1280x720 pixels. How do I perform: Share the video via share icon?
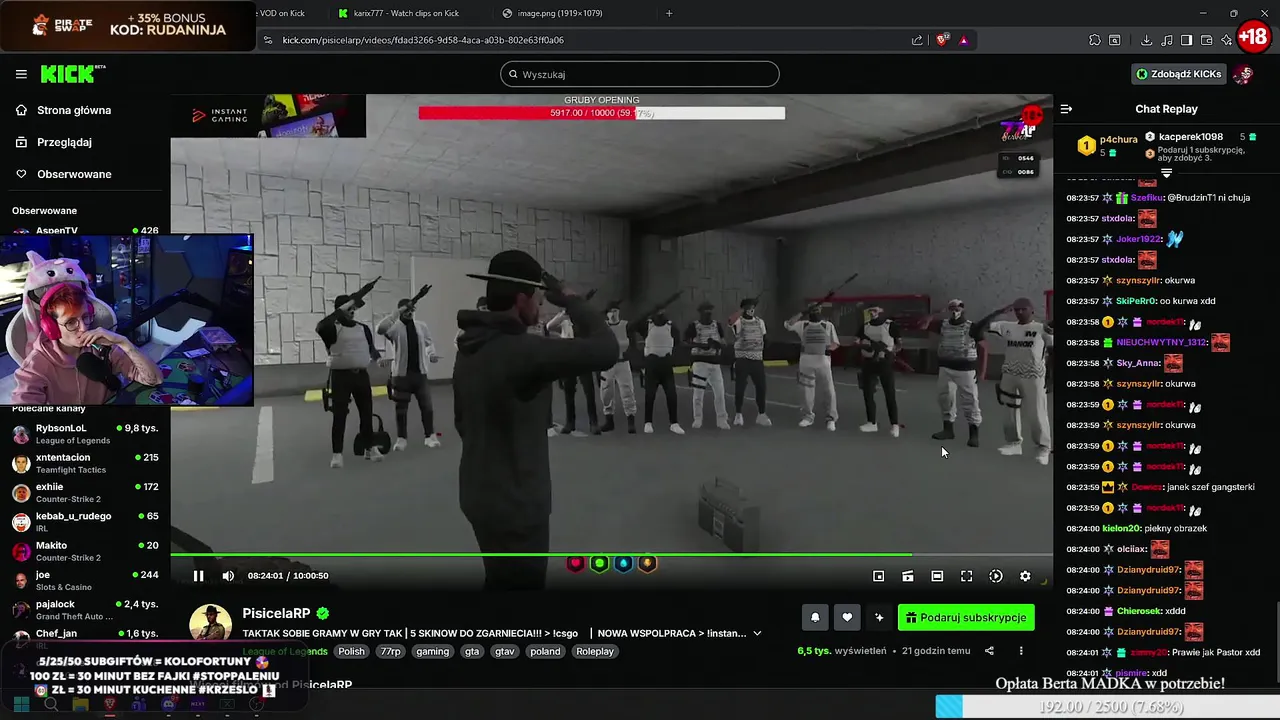(989, 651)
